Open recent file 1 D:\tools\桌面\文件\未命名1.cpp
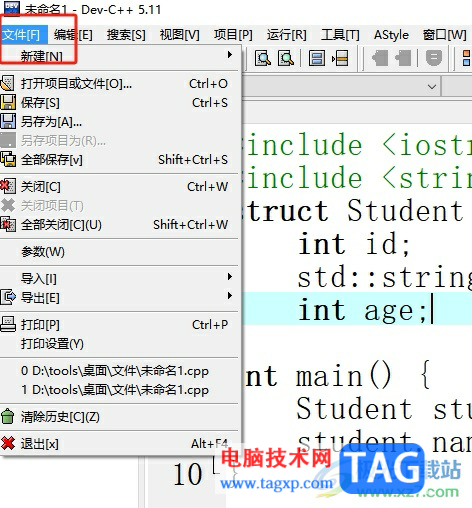Image resolution: width=472 pixels, height=508 pixels. [120, 390]
